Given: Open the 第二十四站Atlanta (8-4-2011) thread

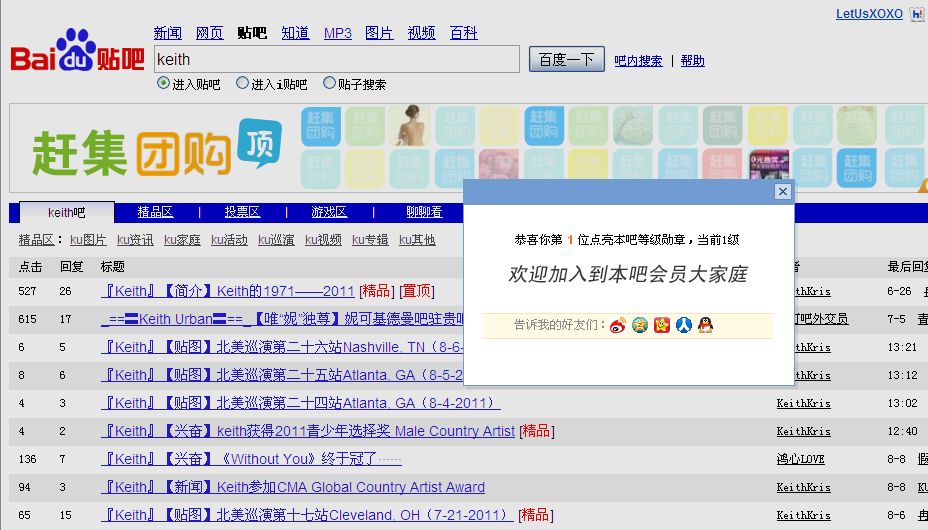Looking at the screenshot, I should tap(301, 403).
